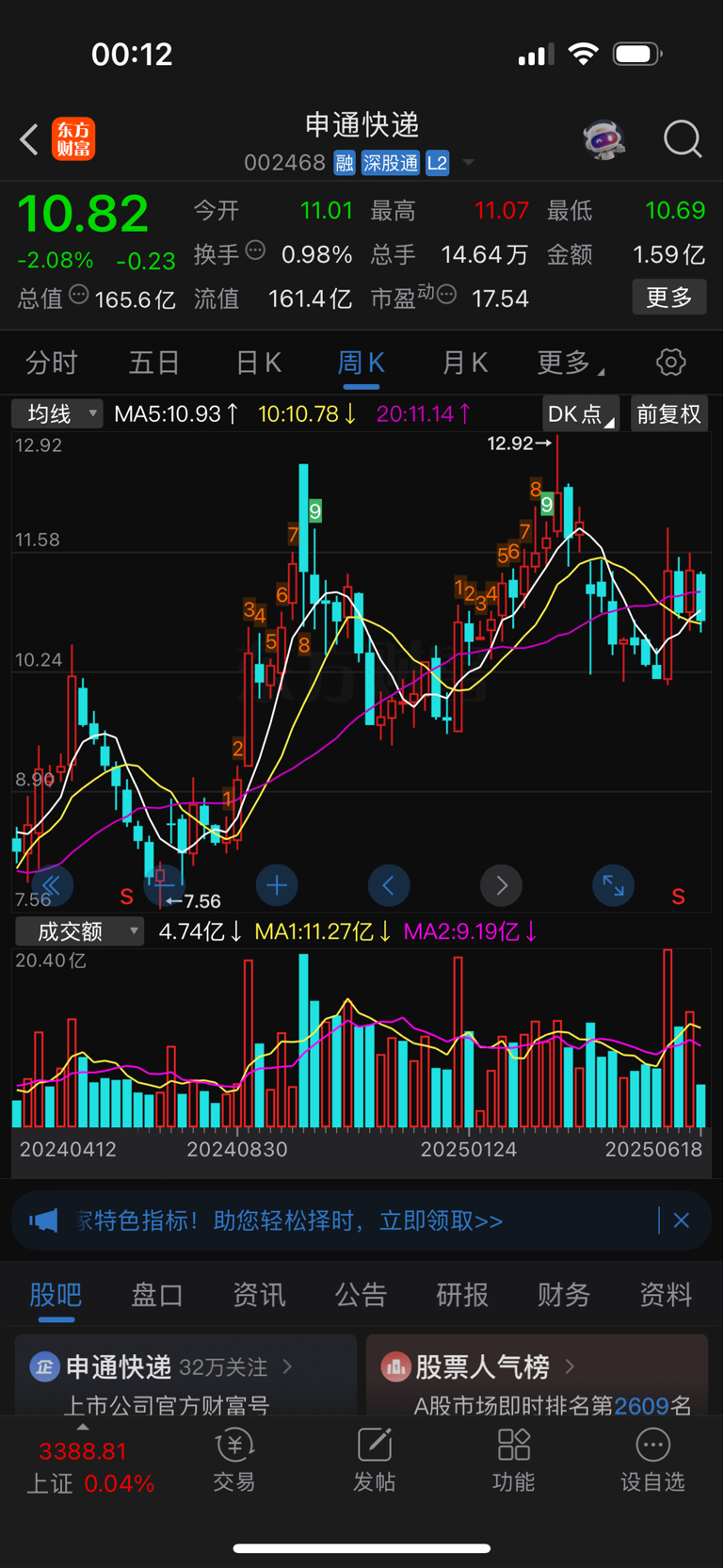
Task: Switch to 盘口 tab
Action: pos(157,1295)
